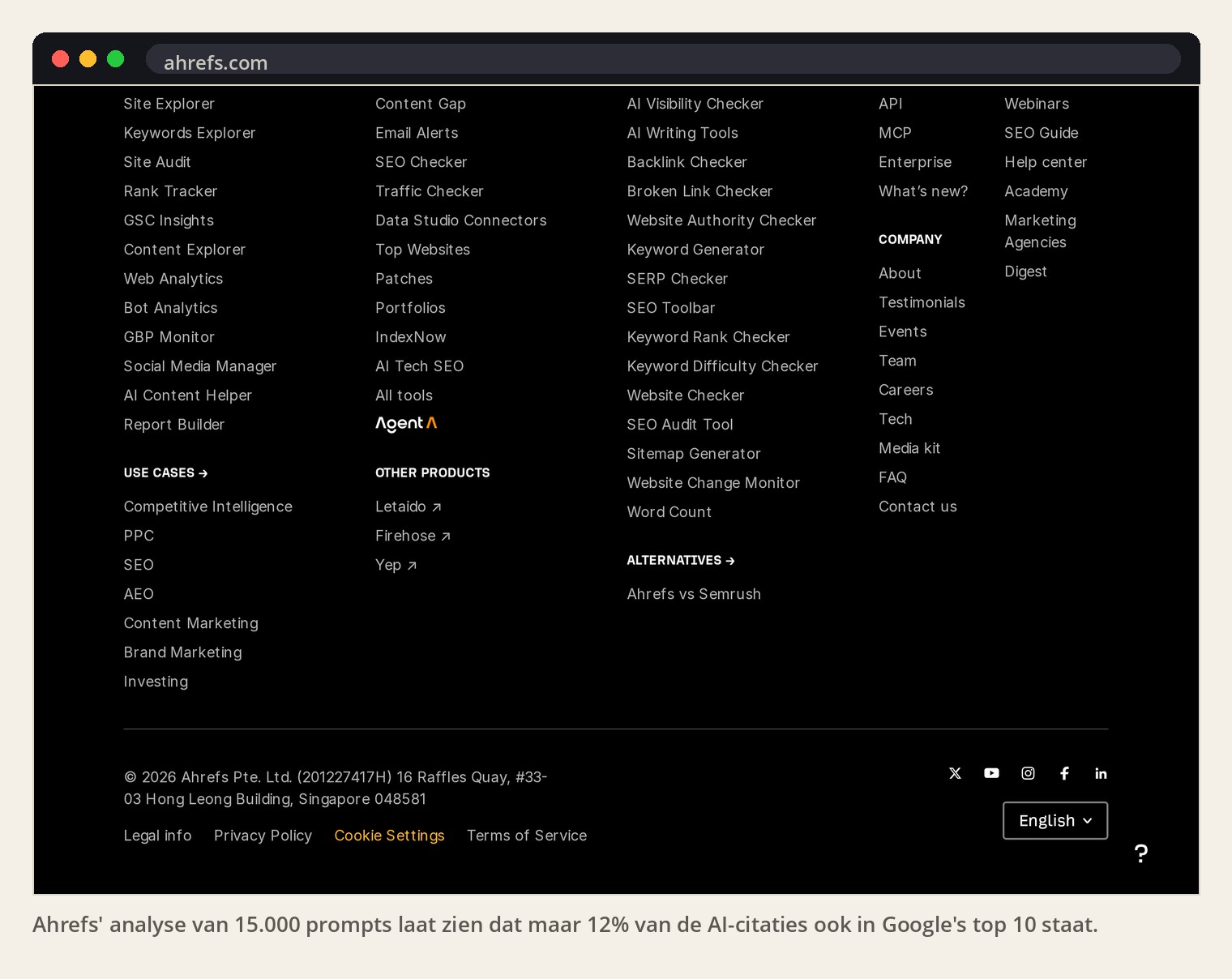Open Keyword Difficulty Checker link
1232x979 pixels.
(x=723, y=366)
